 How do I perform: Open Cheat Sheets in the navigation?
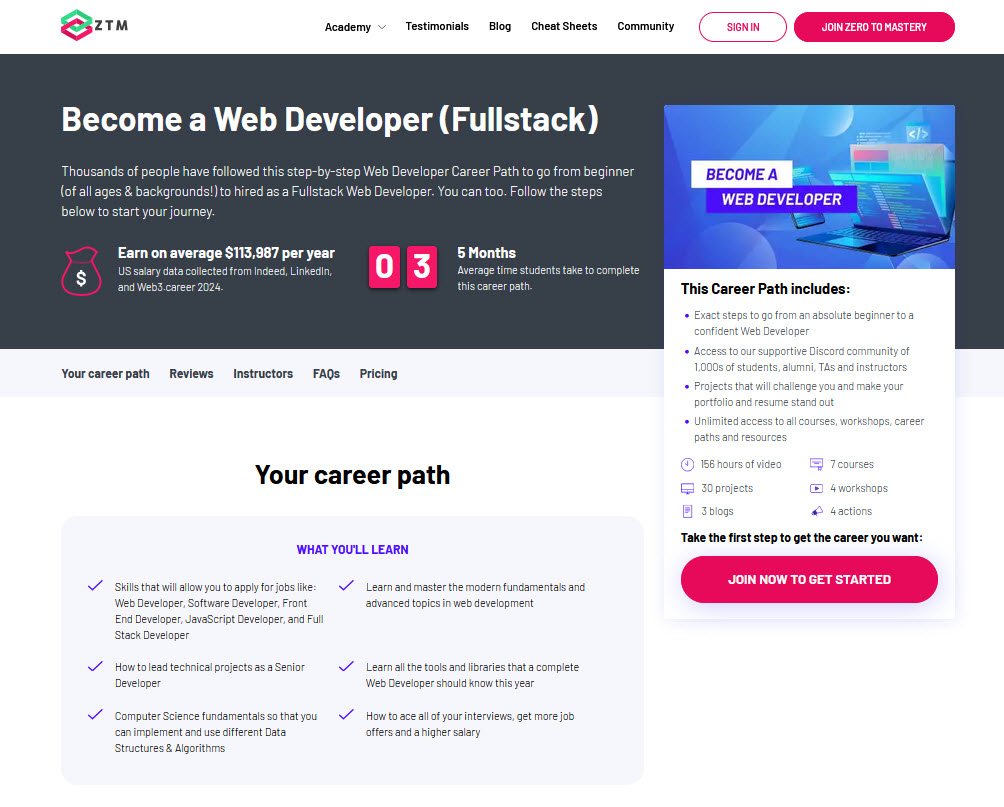(564, 26)
